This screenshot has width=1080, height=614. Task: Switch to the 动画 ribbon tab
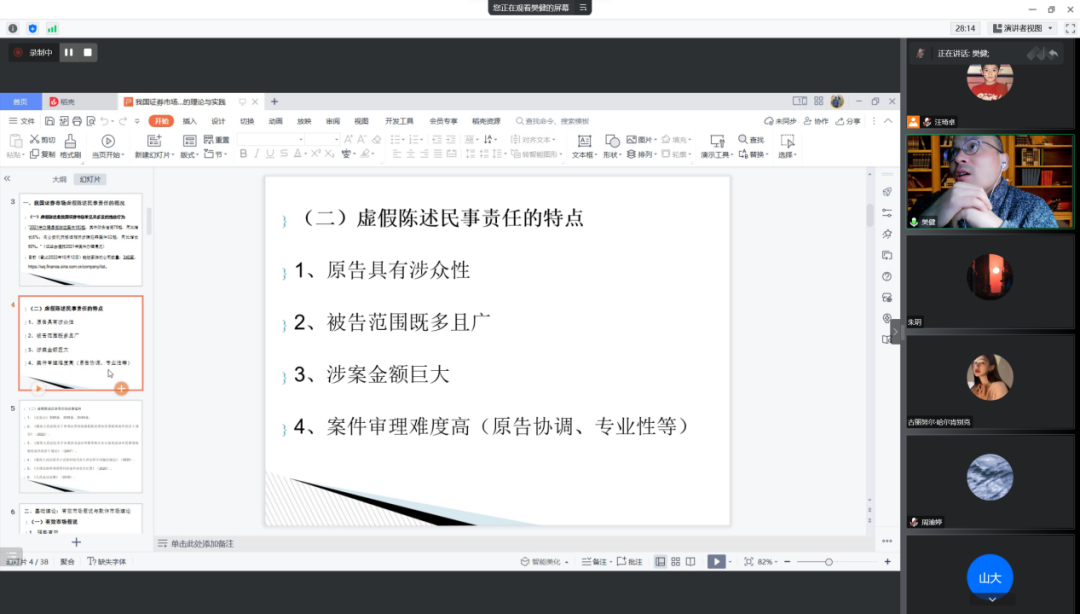click(276, 121)
